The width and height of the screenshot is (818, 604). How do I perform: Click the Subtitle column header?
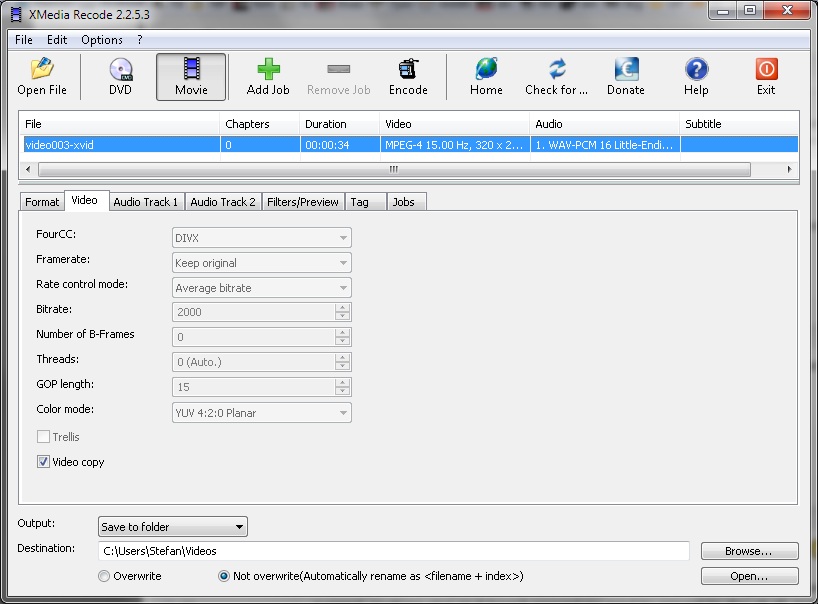[739, 124]
